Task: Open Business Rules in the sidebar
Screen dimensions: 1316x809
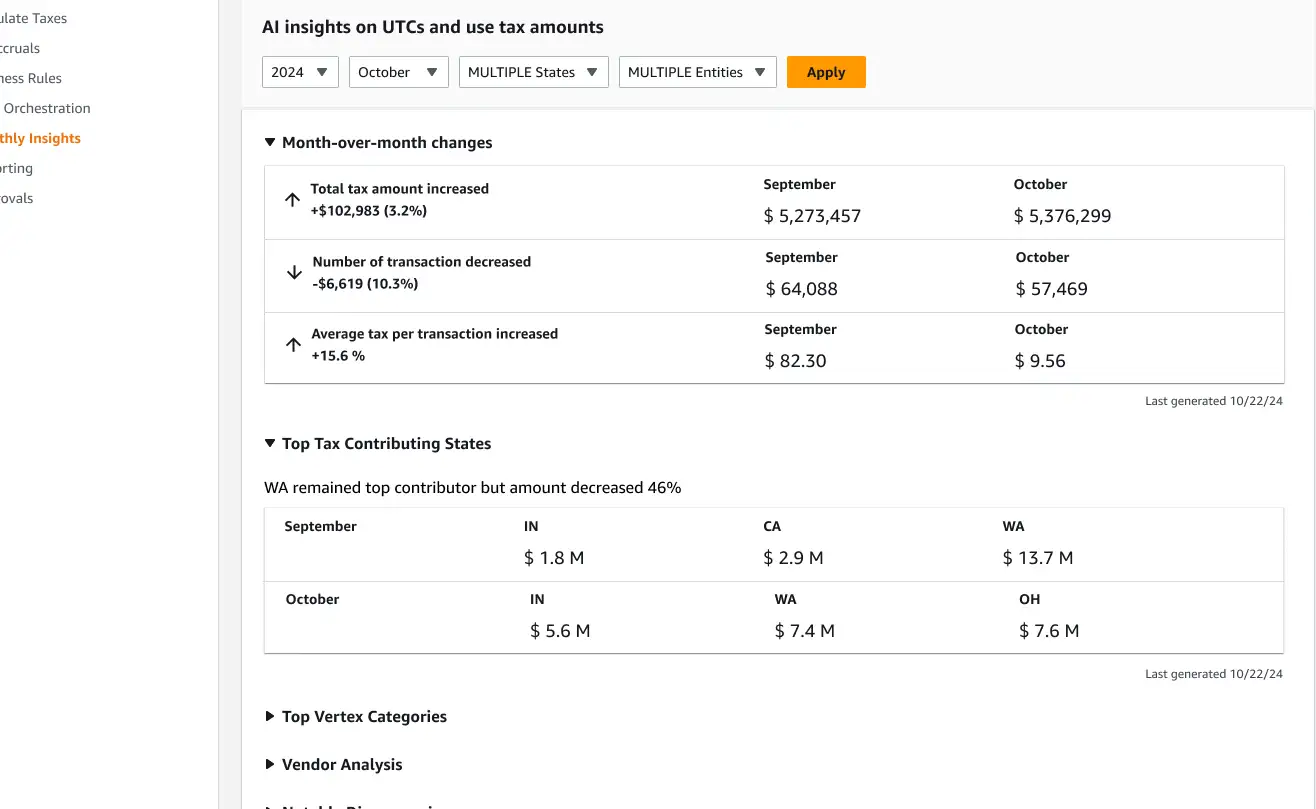Action: [31, 78]
